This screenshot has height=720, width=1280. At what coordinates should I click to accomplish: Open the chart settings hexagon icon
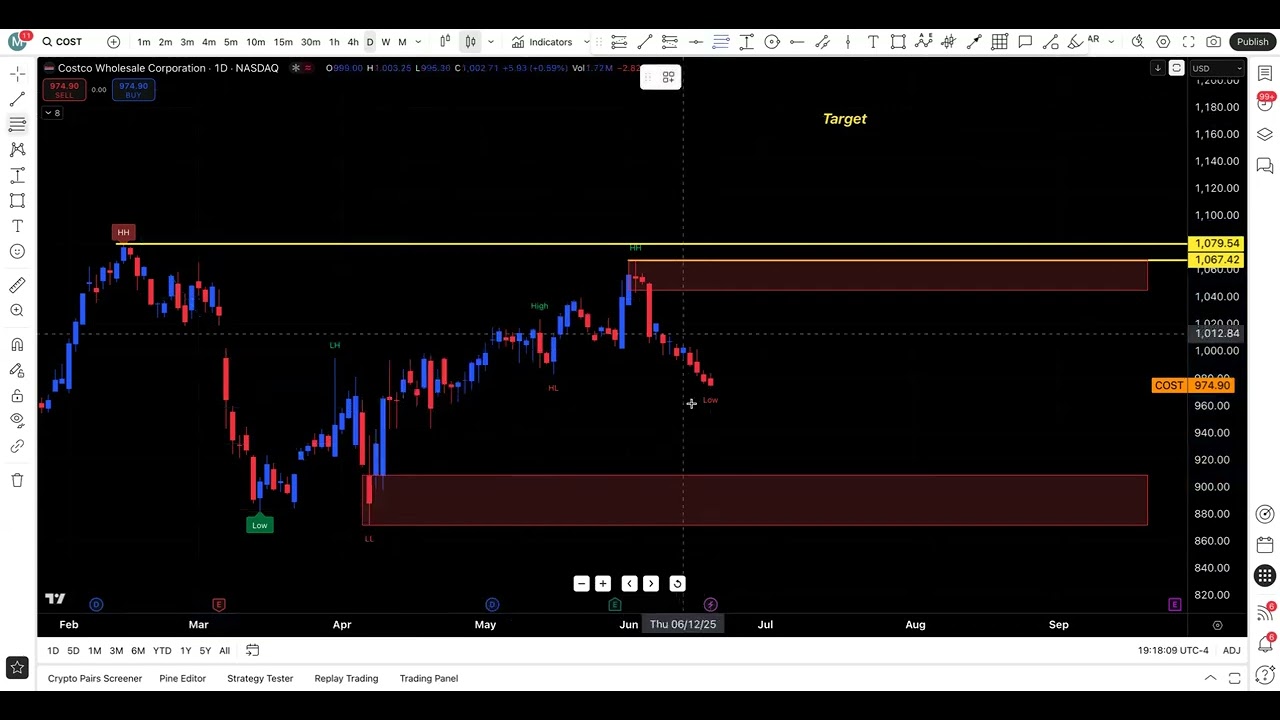pyautogui.click(x=1163, y=42)
